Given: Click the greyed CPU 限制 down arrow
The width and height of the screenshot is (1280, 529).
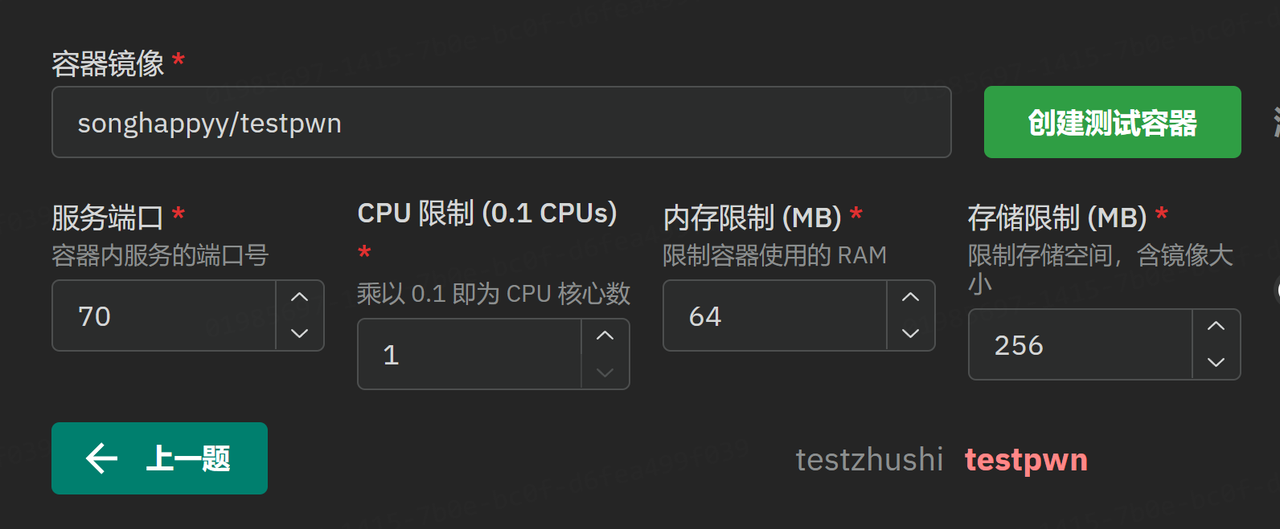Looking at the screenshot, I should tap(605, 372).
